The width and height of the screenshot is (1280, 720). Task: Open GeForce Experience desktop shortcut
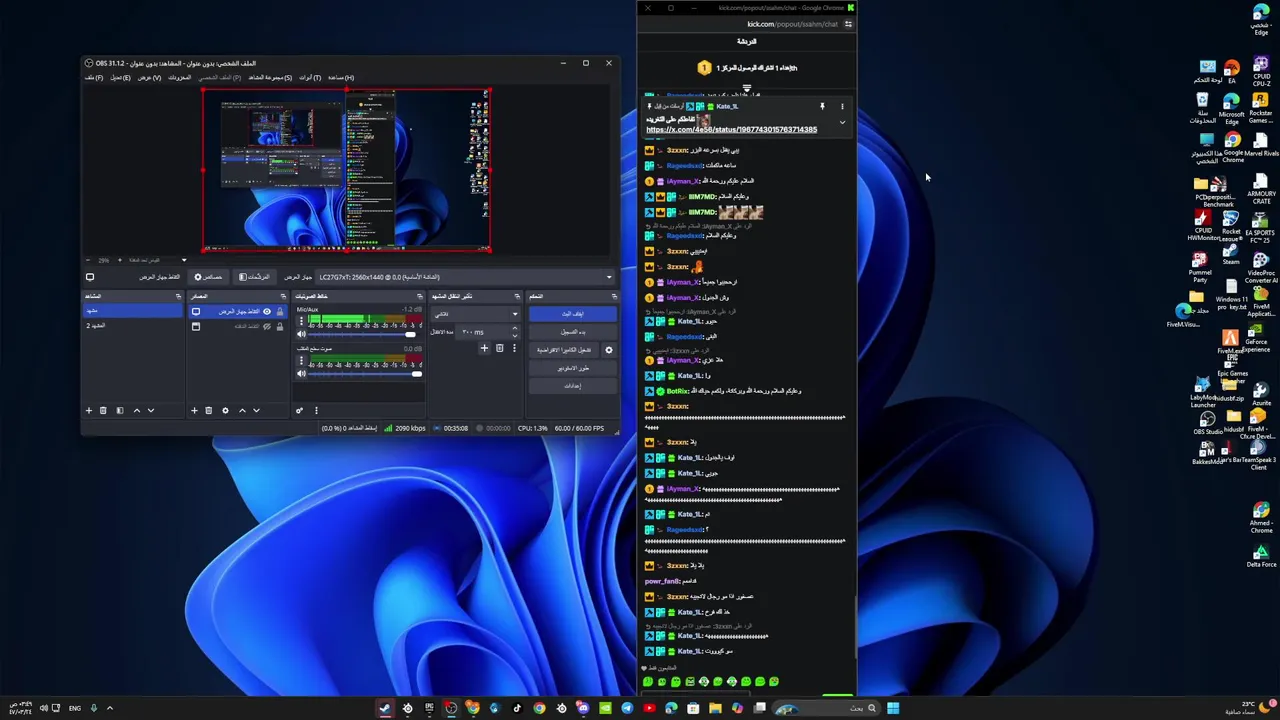pyautogui.click(x=1257, y=336)
